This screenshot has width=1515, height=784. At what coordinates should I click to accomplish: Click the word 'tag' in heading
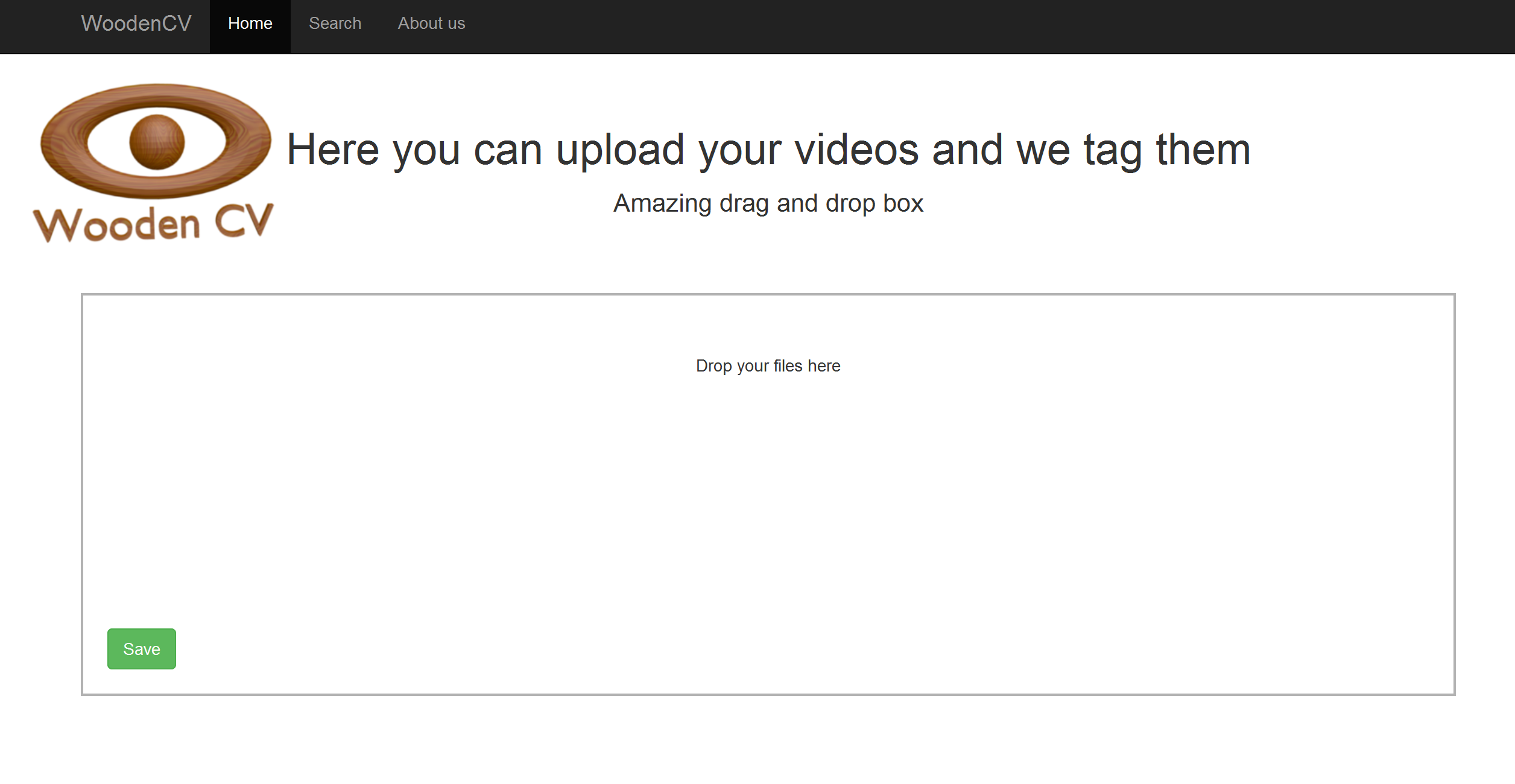(1113, 150)
